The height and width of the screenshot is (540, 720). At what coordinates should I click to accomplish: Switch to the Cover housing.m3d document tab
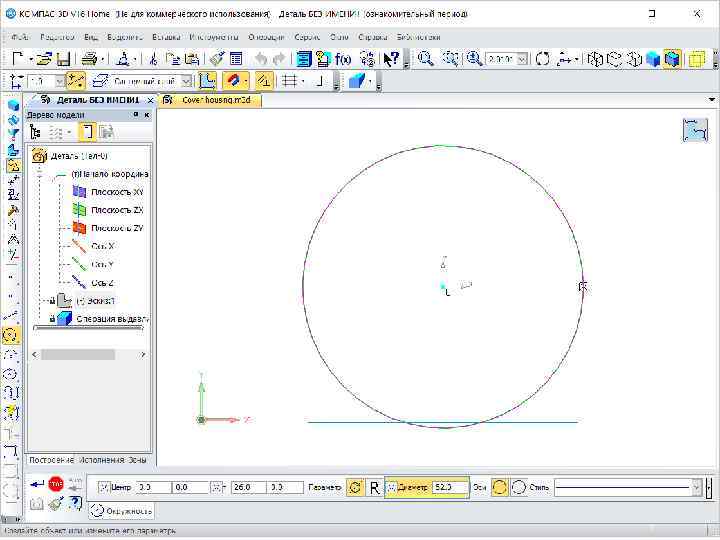pyautogui.click(x=210, y=100)
